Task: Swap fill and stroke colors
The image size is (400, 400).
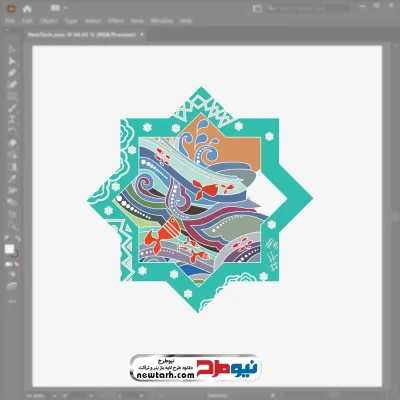Action: [18, 239]
